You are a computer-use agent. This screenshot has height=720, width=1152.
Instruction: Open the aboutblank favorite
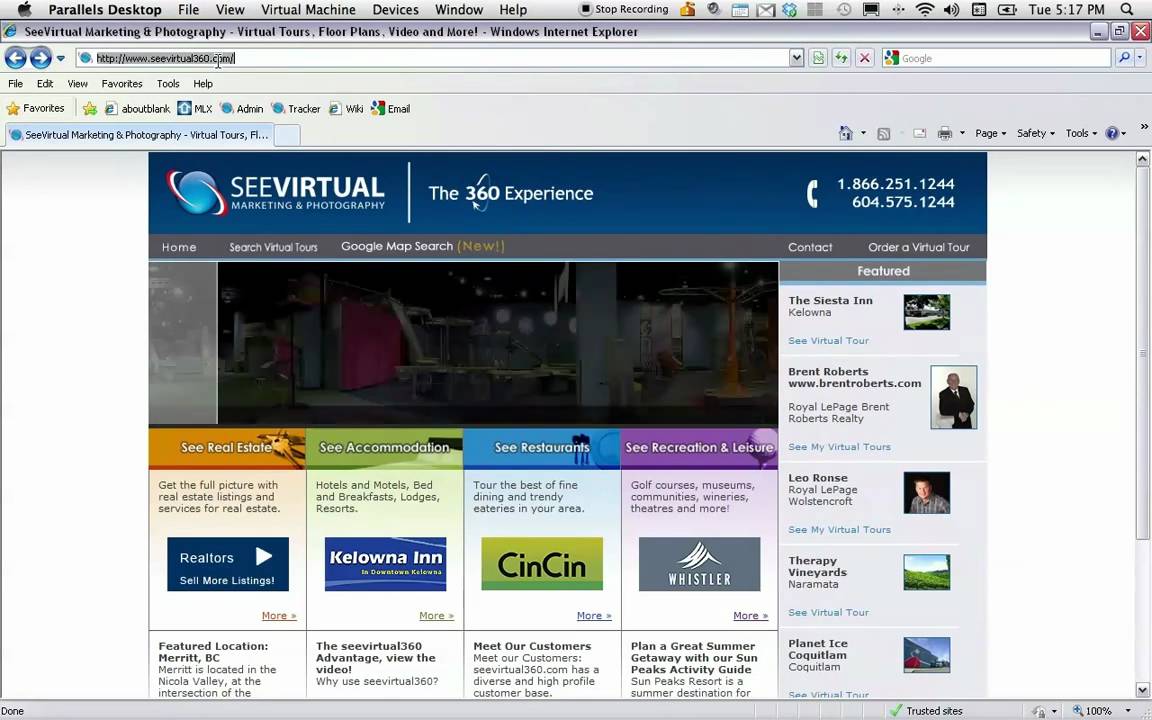click(x=137, y=109)
